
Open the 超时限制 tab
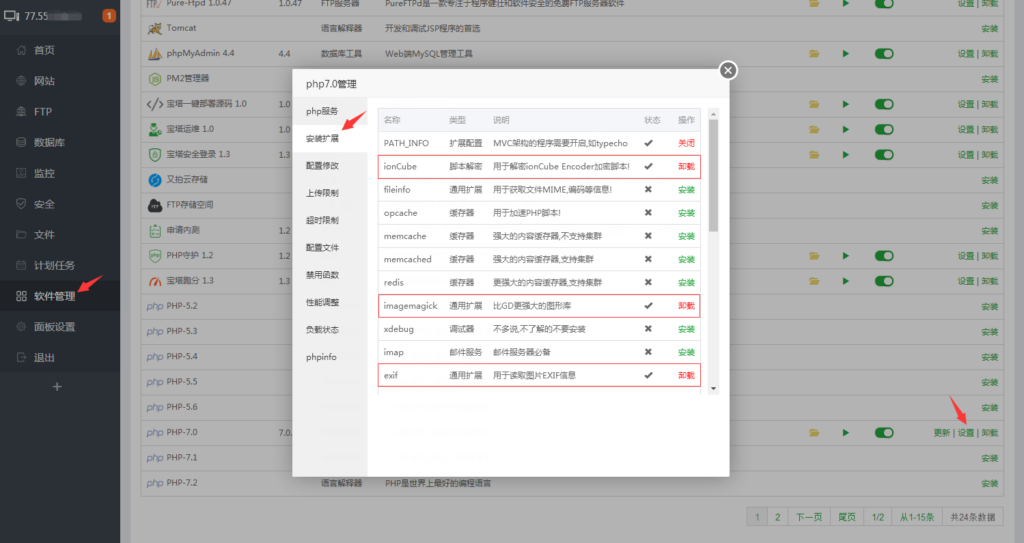330,221
